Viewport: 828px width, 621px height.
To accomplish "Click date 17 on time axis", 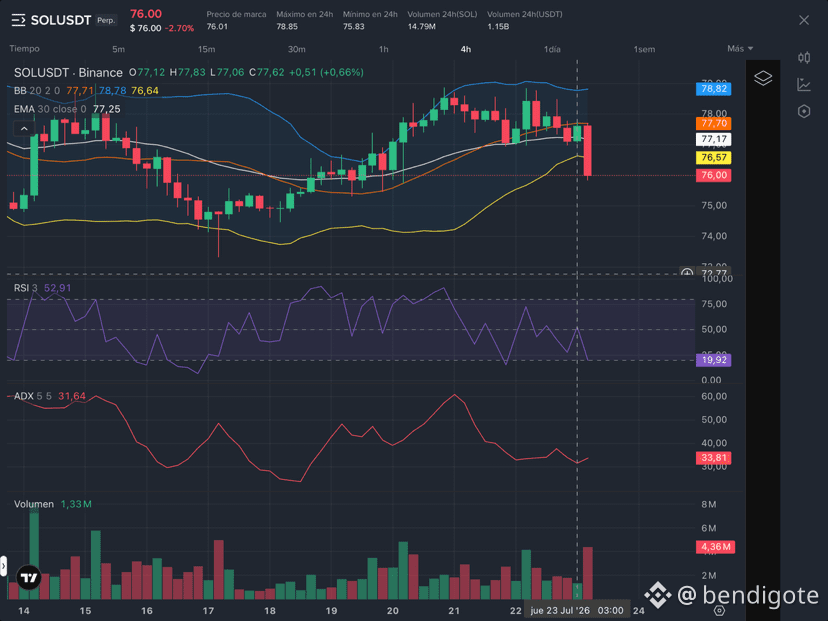I will [208, 610].
